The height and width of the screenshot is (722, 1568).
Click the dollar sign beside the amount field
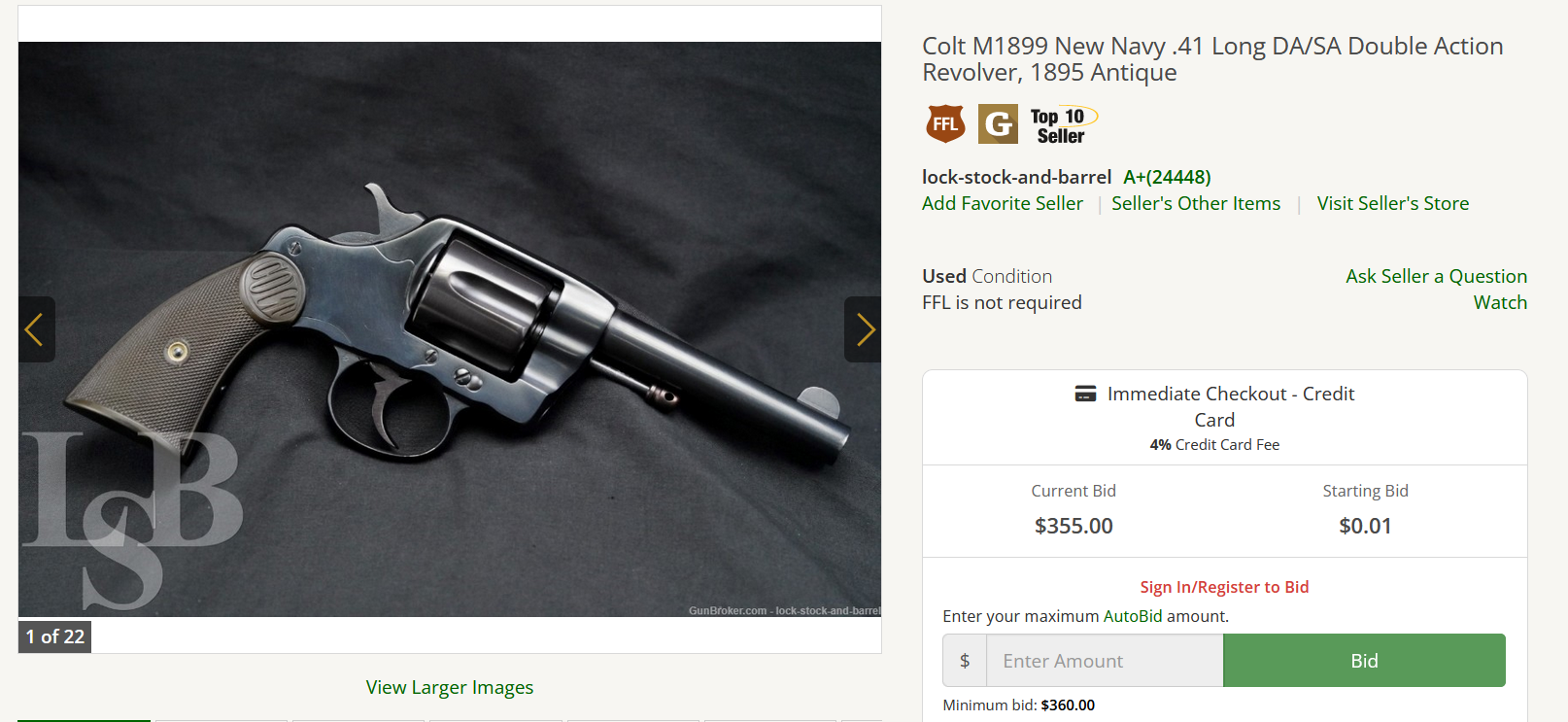965,661
